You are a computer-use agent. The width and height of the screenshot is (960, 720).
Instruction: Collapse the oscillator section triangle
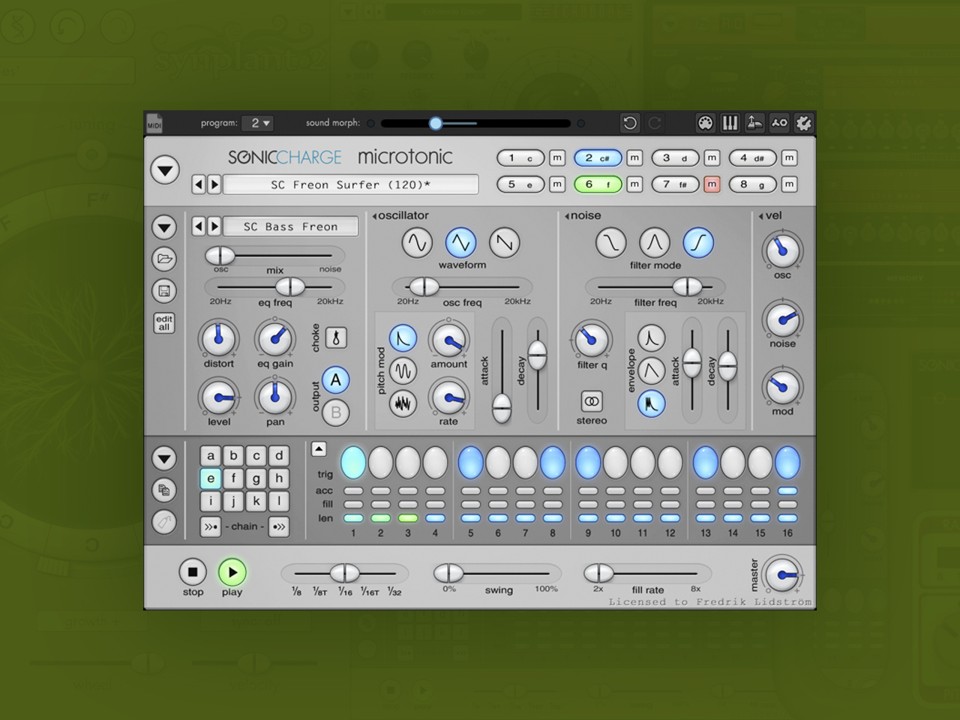click(x=374, y=216)
